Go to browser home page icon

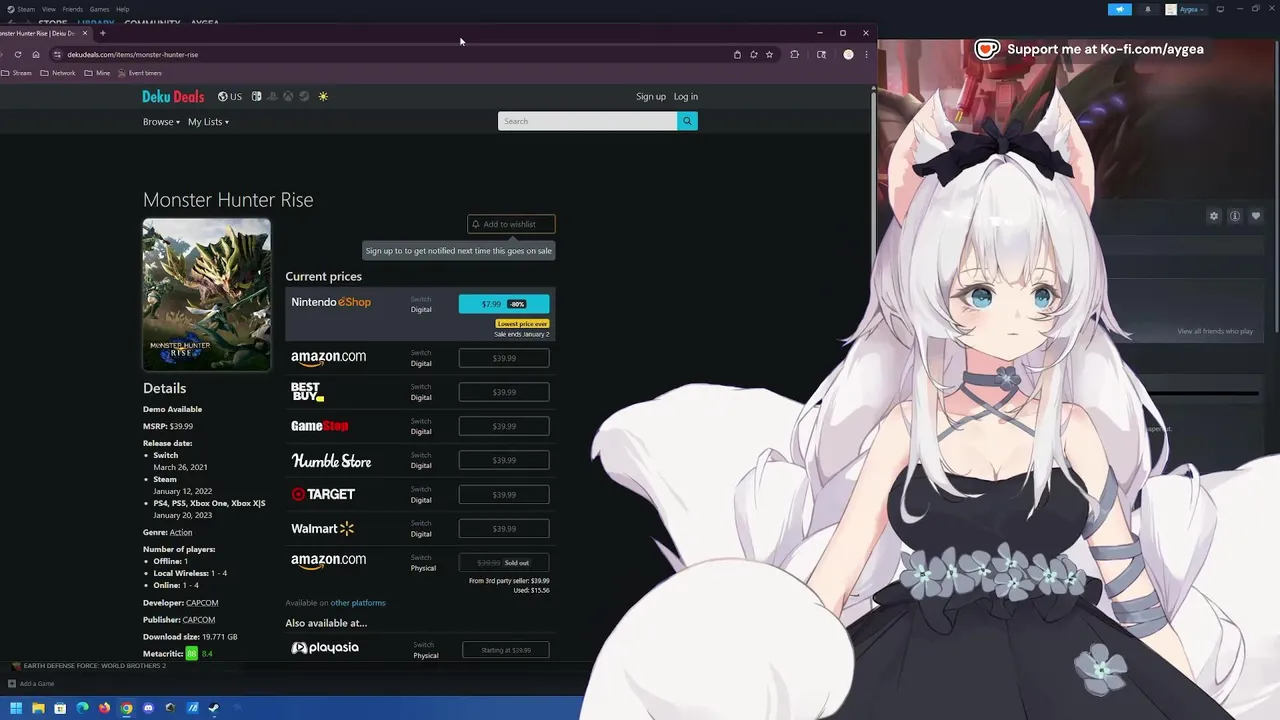[36, 55]
